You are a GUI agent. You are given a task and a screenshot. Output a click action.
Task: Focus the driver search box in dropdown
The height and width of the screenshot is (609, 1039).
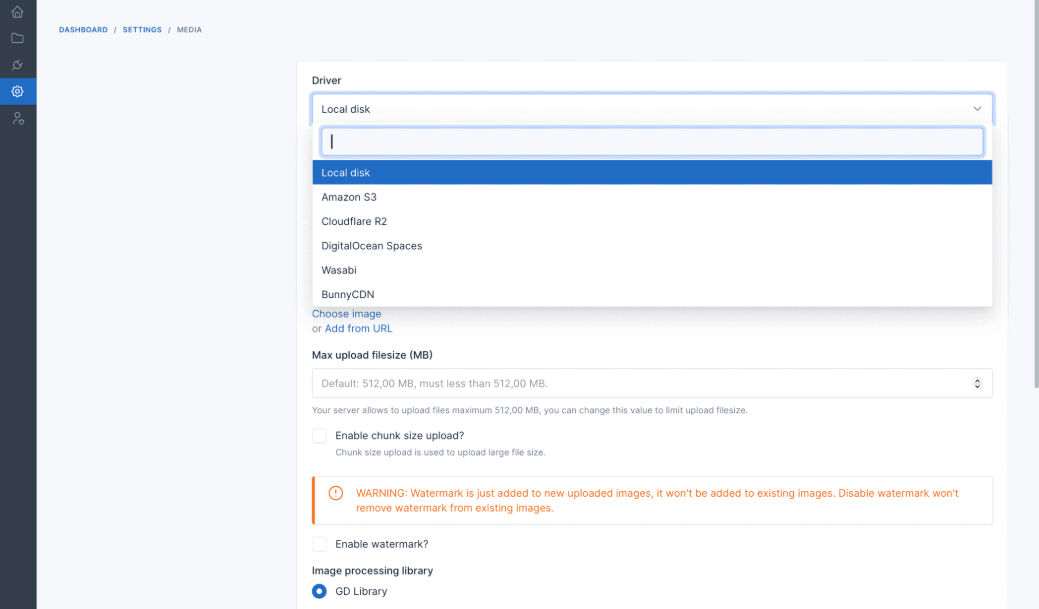652,141
